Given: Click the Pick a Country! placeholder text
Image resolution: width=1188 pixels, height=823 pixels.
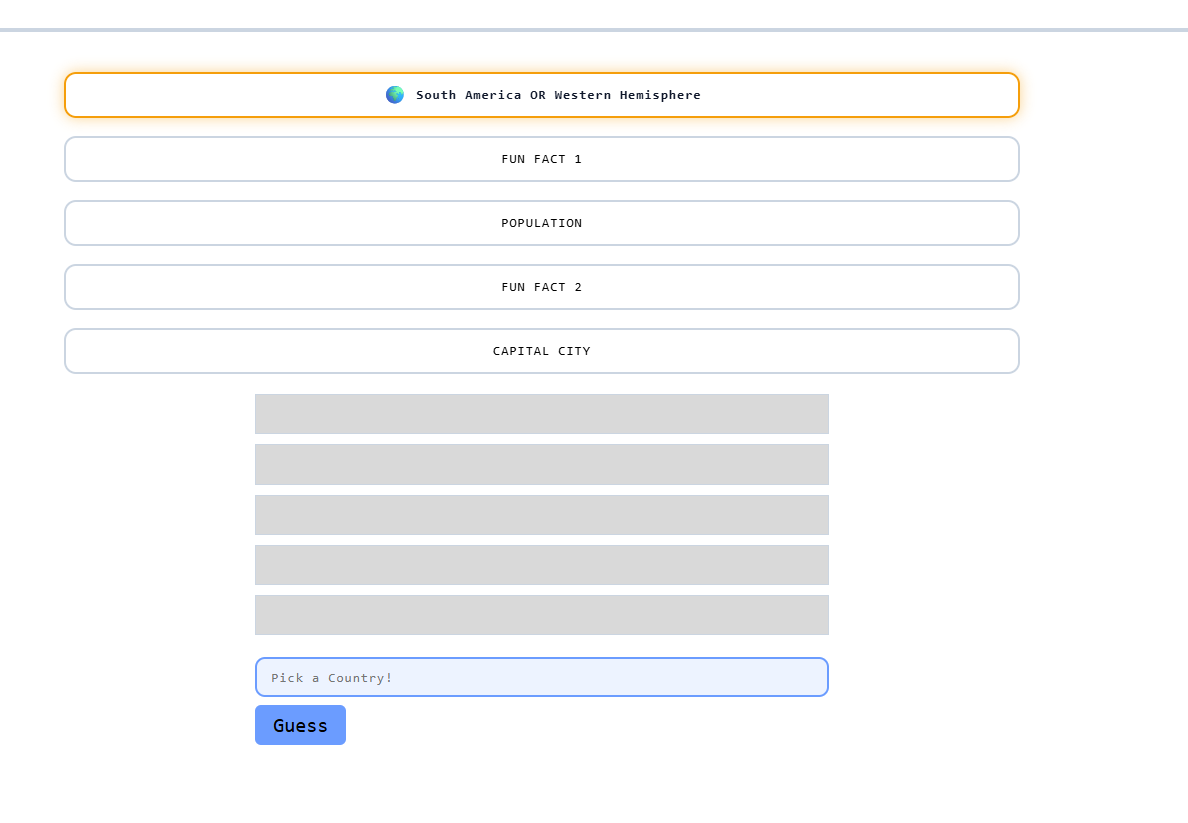Looking at the screenshot, I should 332,678.
